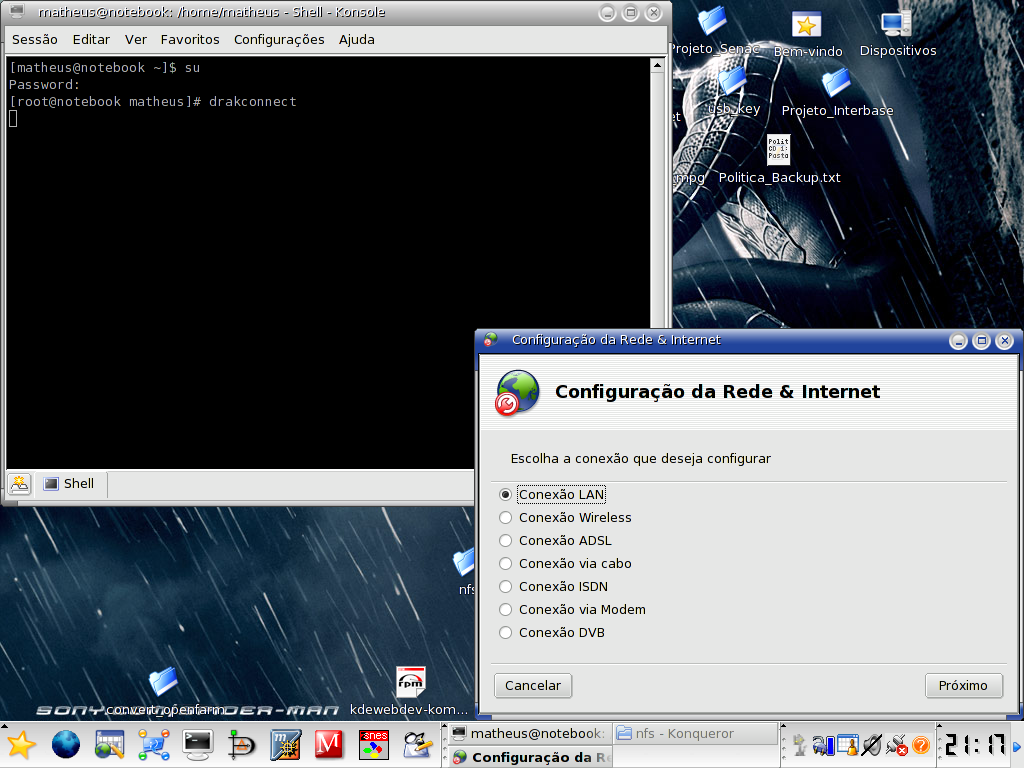Viewport: 1024px width, 768px height.
Task: Click the 21:17 panel clock
Action: (x=975, y=744)
